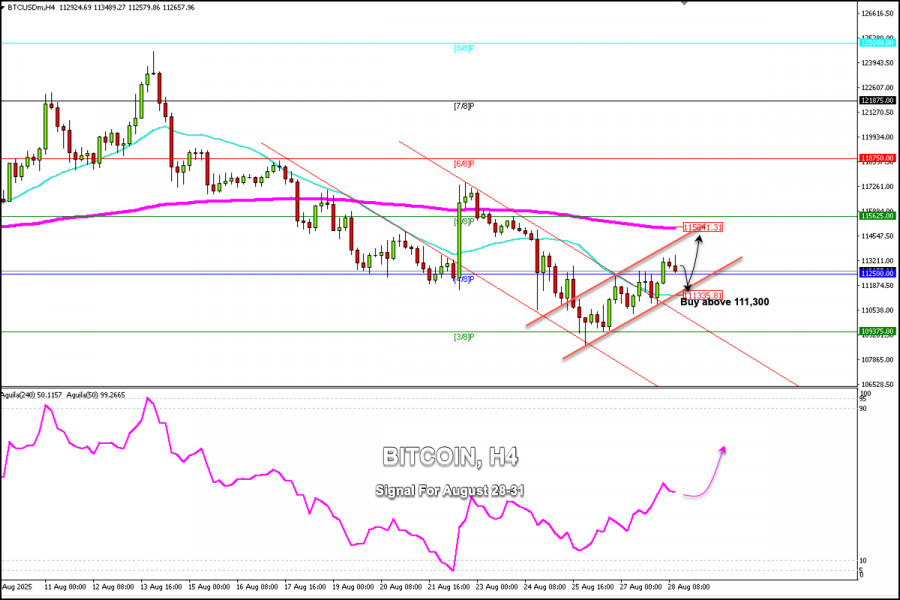Click the 119934.00 price axis value
This screenshot has width=900, height=600.
[877, 137]
